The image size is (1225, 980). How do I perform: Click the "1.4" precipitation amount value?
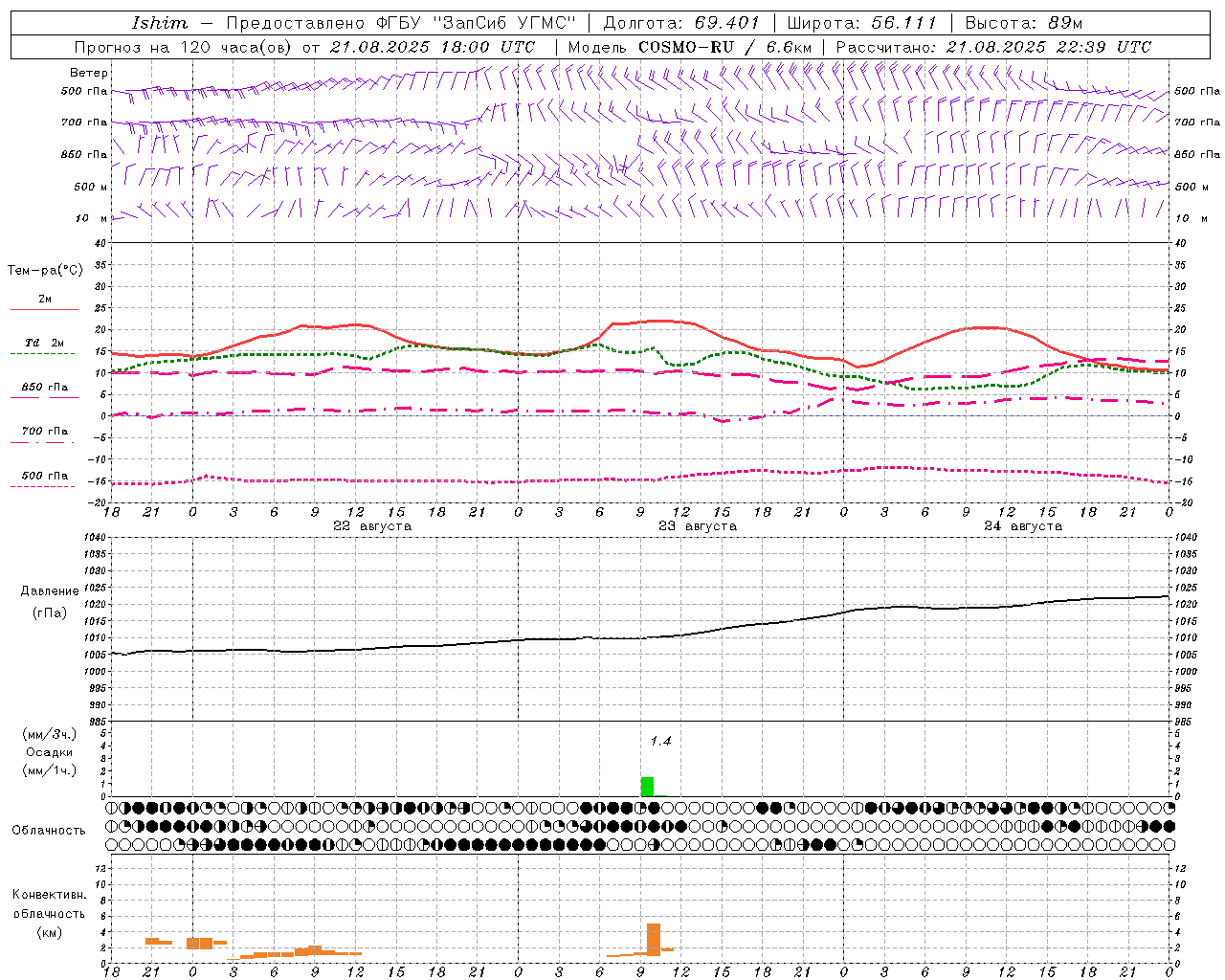[660, 741]
